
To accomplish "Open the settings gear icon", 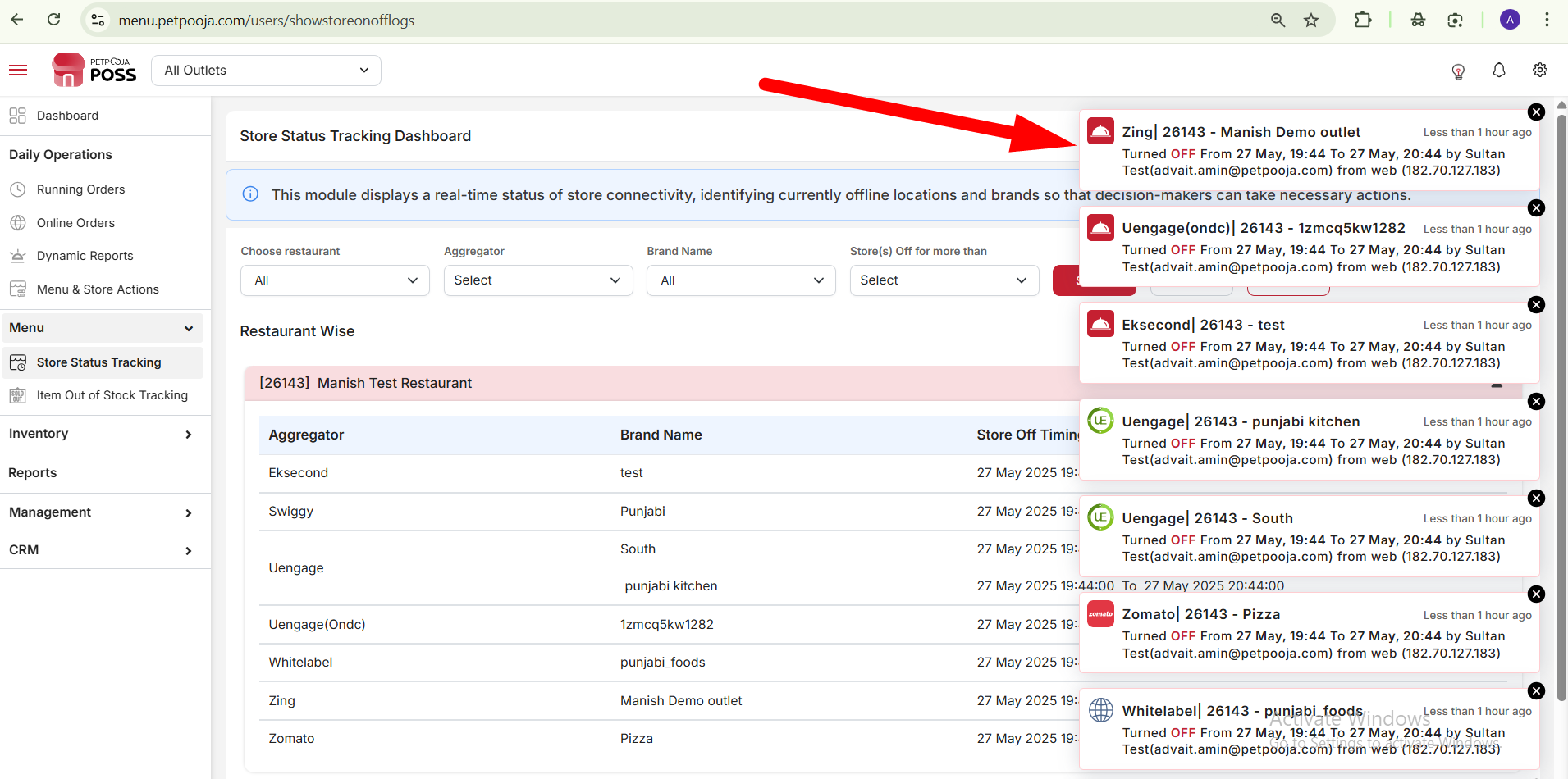I will [1540, 71].
